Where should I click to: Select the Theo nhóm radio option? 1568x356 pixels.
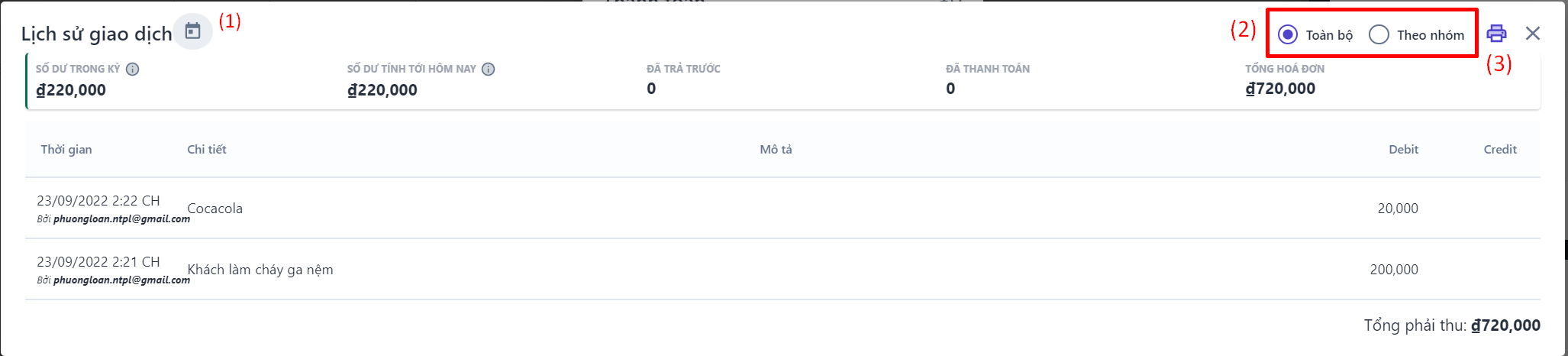click(1379, 34)
